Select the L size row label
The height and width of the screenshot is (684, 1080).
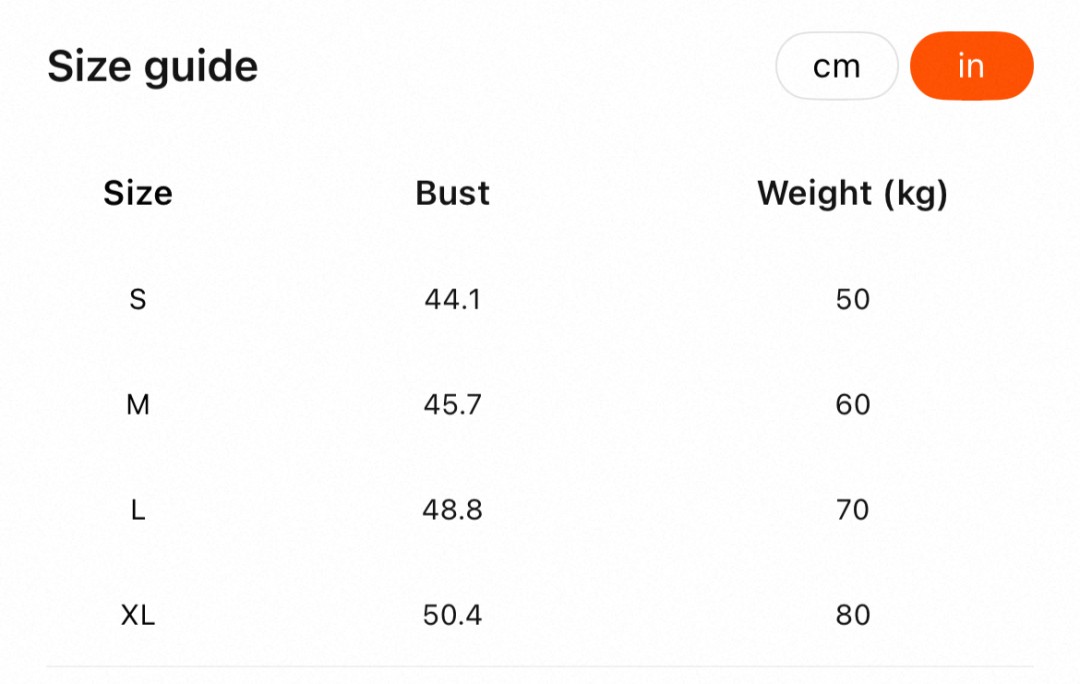coord(138,510)
